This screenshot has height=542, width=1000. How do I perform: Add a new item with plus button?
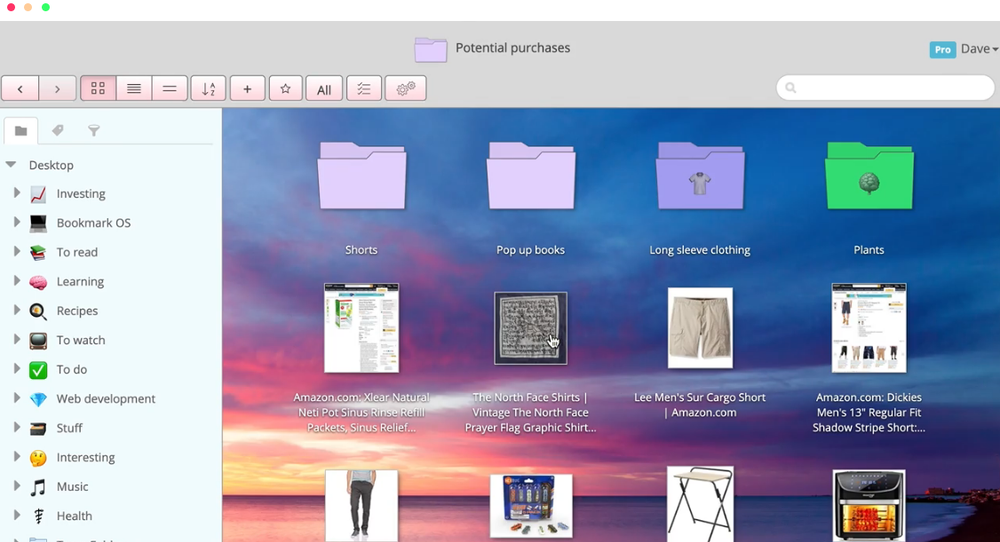click(x=247, y=89)
